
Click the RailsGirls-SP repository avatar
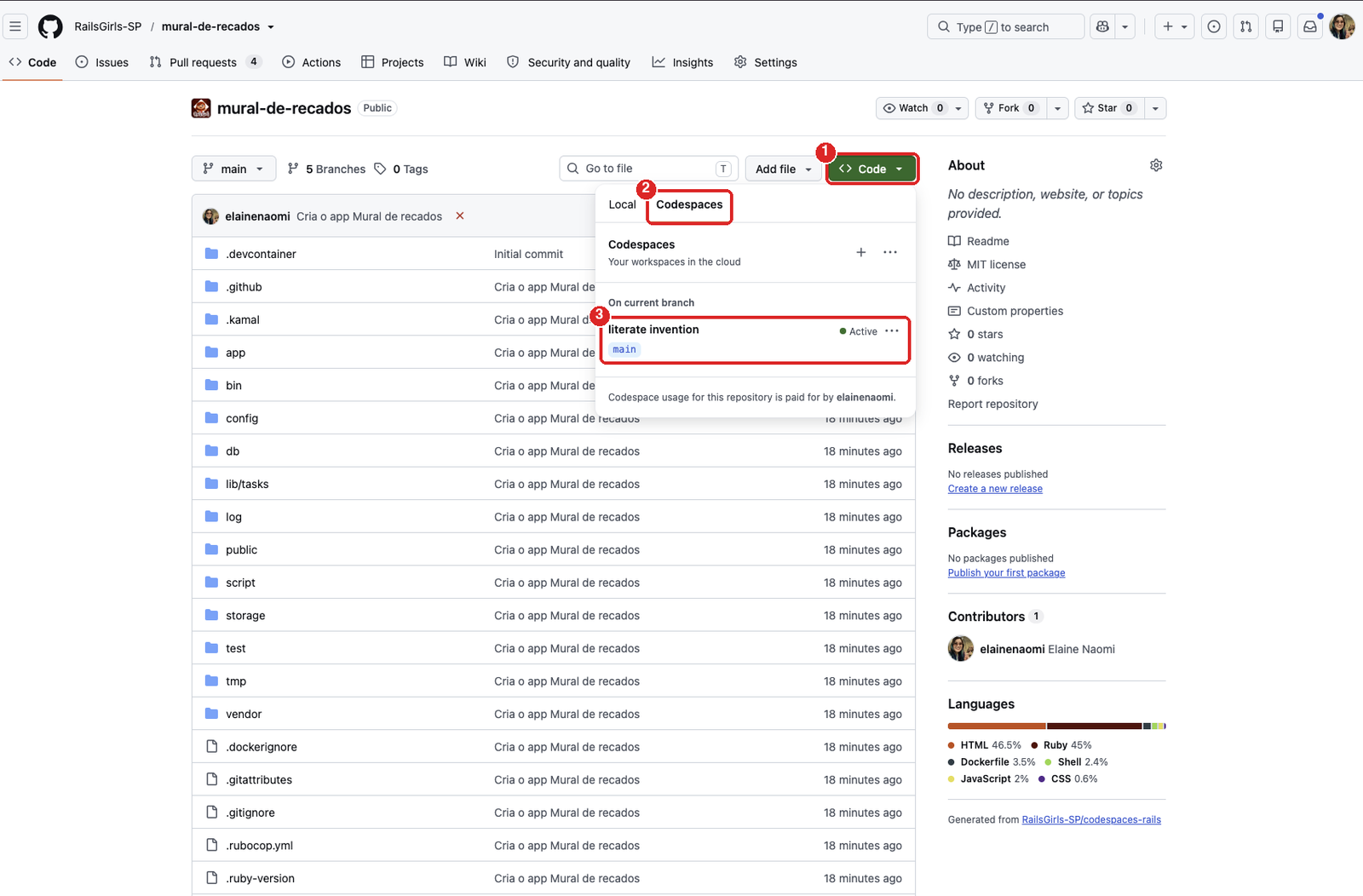coord(201,108)
